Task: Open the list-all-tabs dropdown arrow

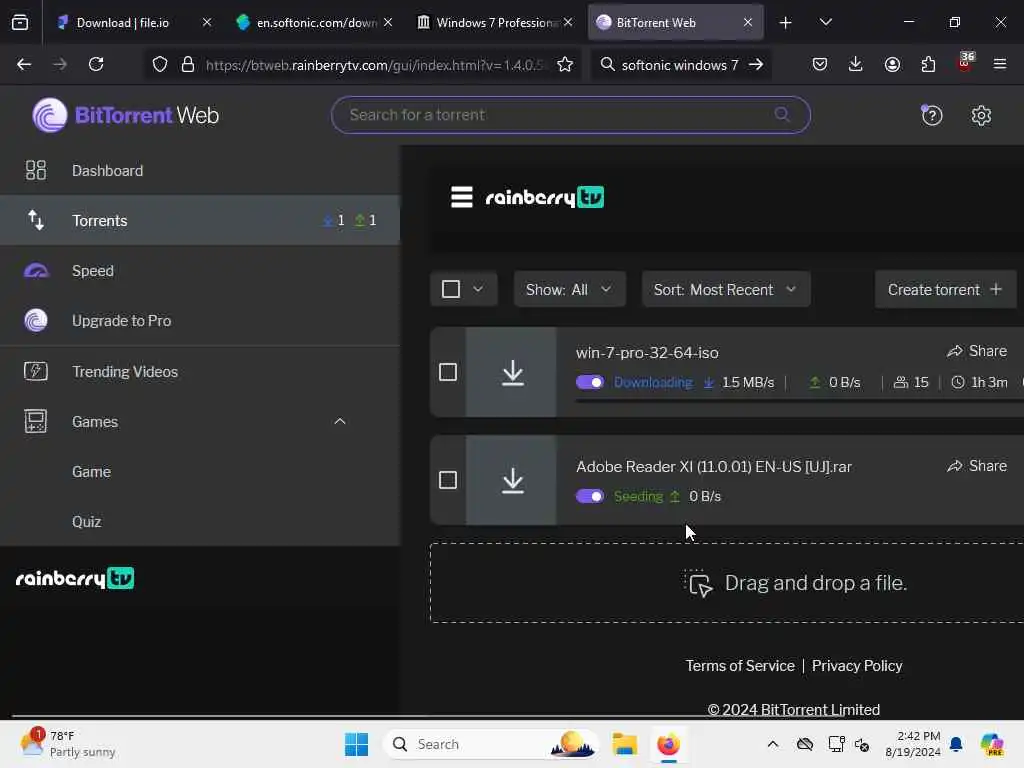Action: (x=825, y=23)
